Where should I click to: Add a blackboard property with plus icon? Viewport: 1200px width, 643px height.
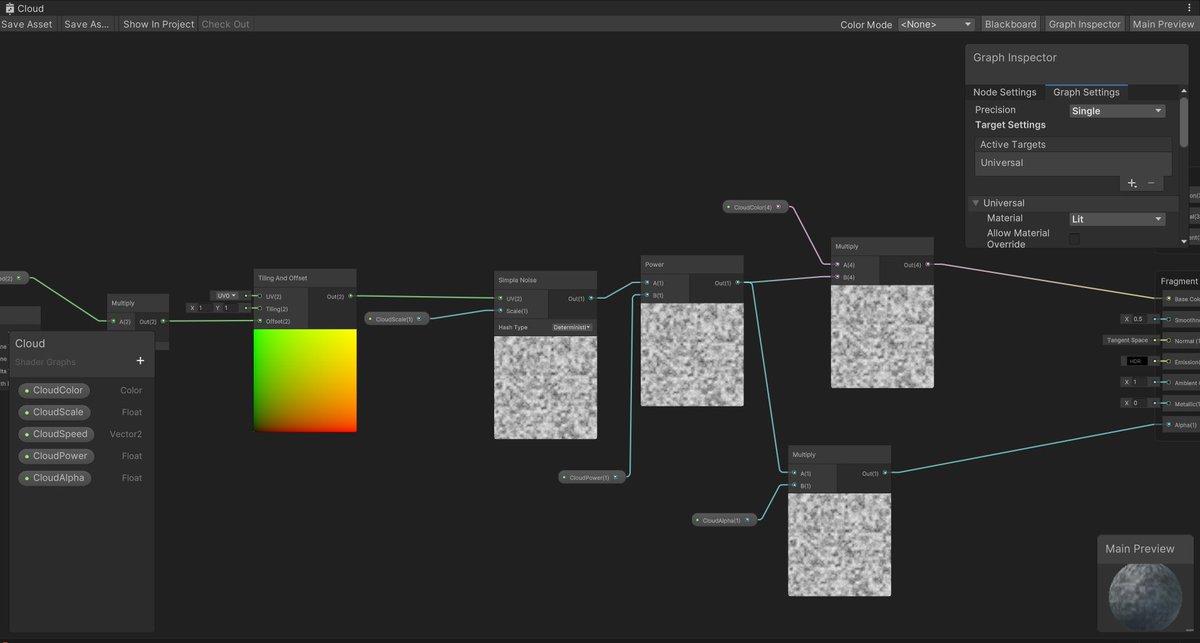coord(140,361)
